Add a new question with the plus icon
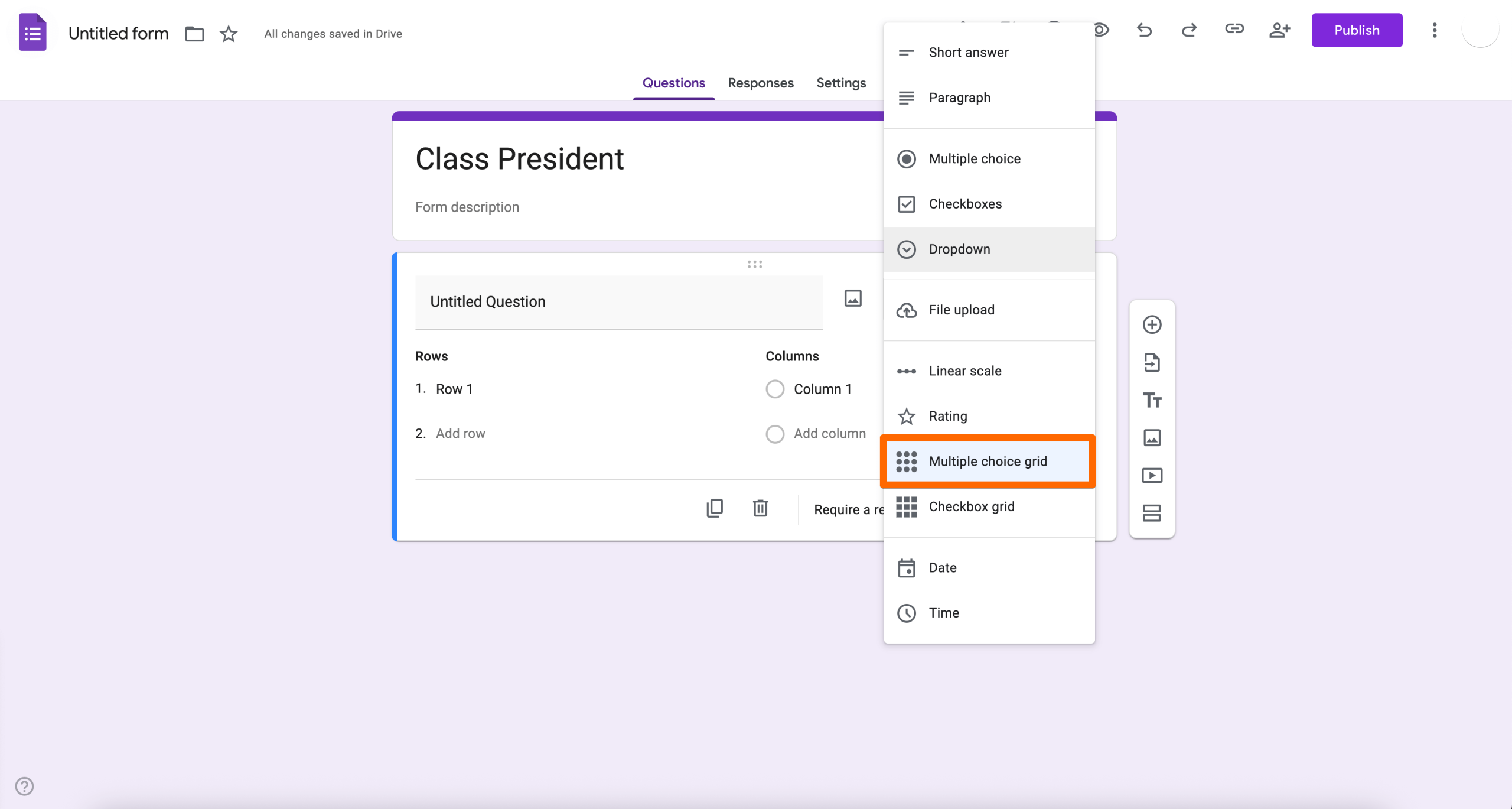This screenshot has width=1512, height=809. click(1152, 324)
